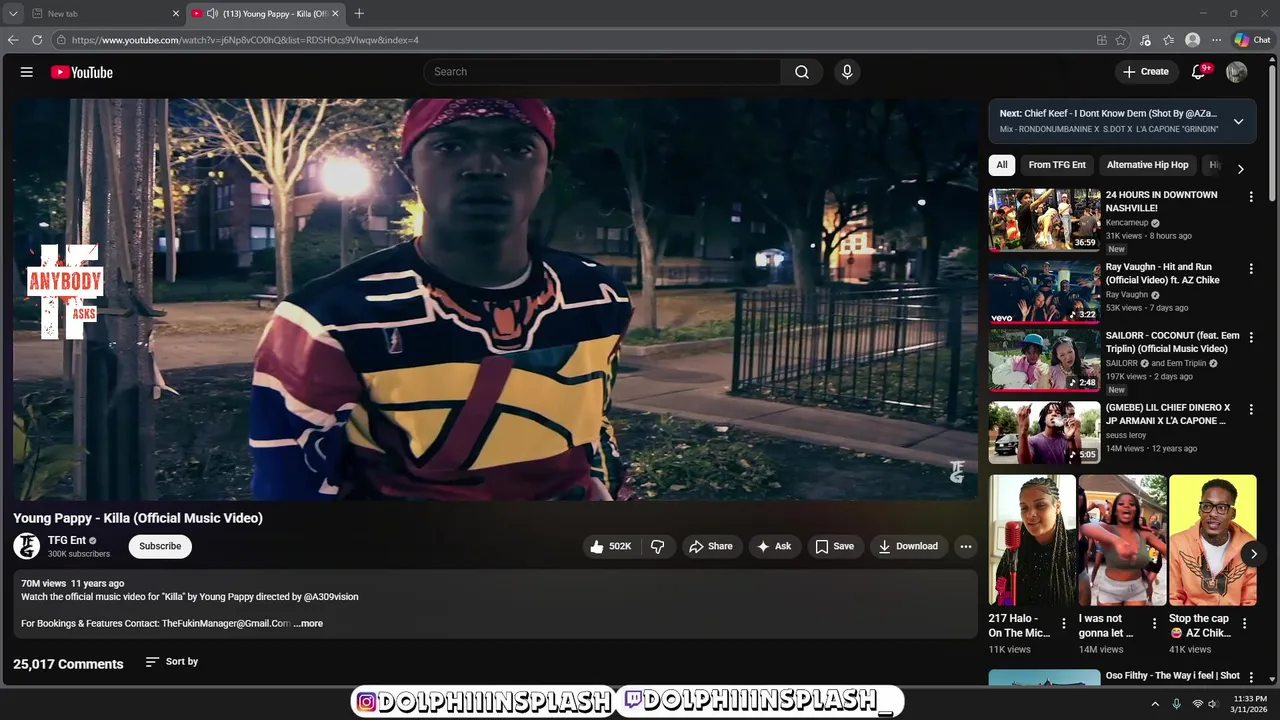Open browser media control music icon
The image size is (1280, 720).
1145,40
